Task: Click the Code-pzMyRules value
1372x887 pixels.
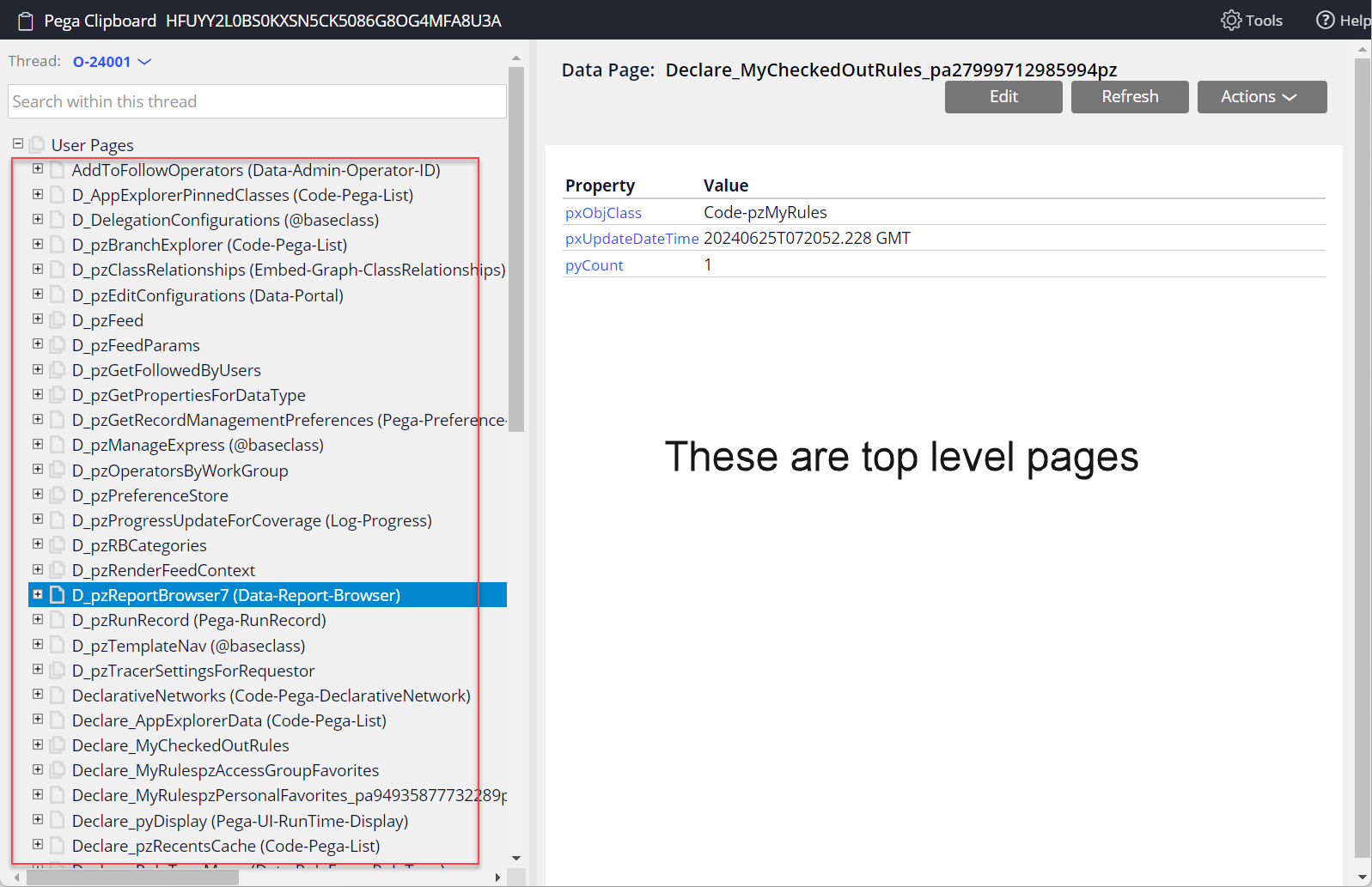Action: click(x=765, y=212)
